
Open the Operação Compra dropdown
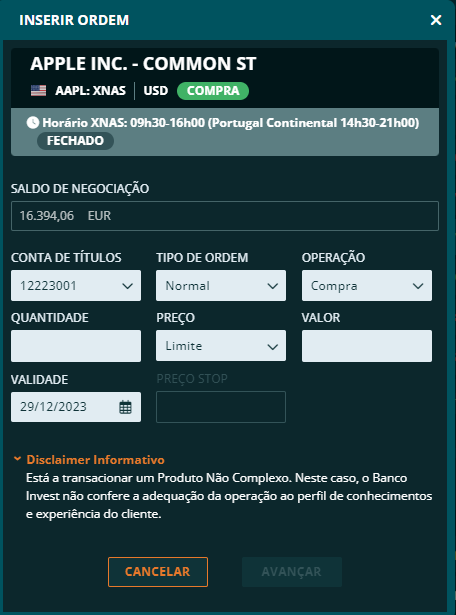pyautogui.click(x=367, y=286)
